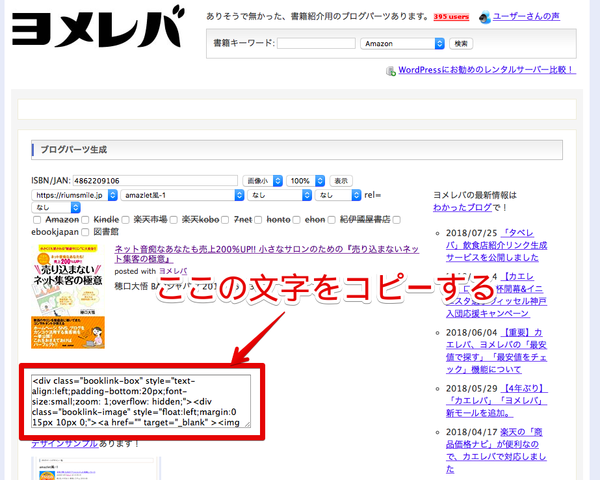Click the book cover image 売り込まないネット集客の極意
The image size is (600, 480).
pos(68,297)
